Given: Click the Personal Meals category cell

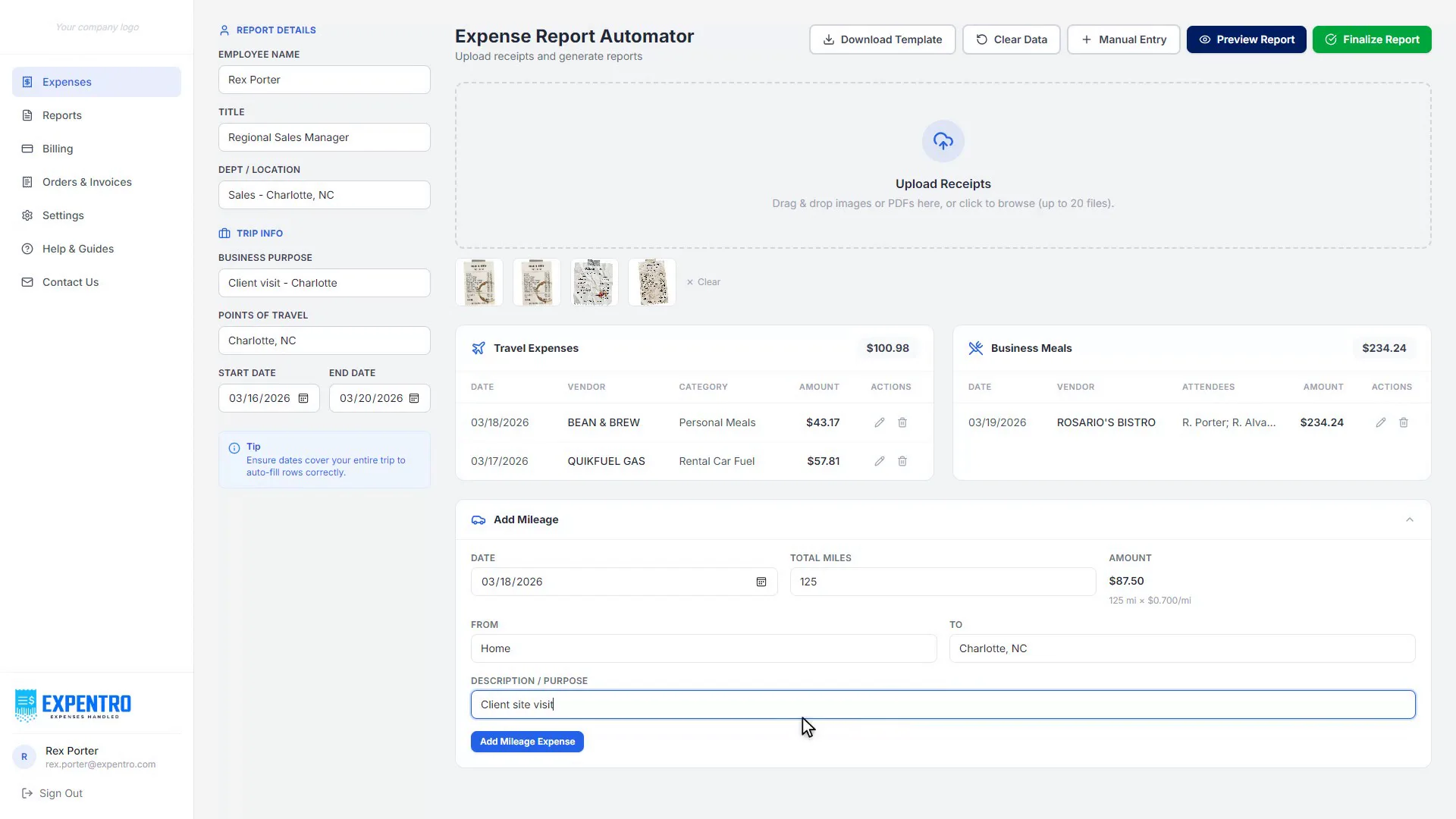Looking at the screenshot, I should coord(717,422).
